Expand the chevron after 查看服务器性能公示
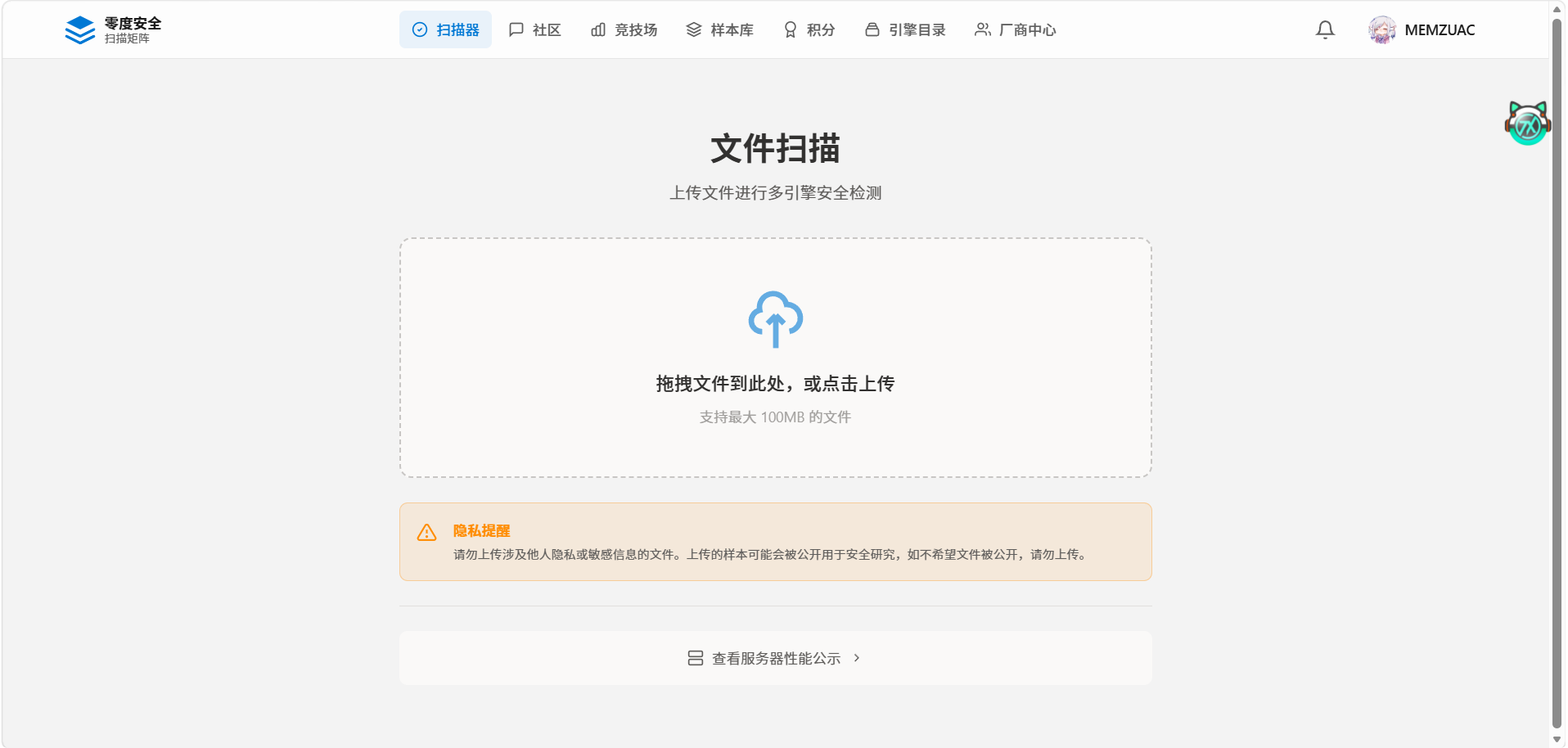Image resolution: width=1568 pixels, height=748 pixels. pos(857,658)
